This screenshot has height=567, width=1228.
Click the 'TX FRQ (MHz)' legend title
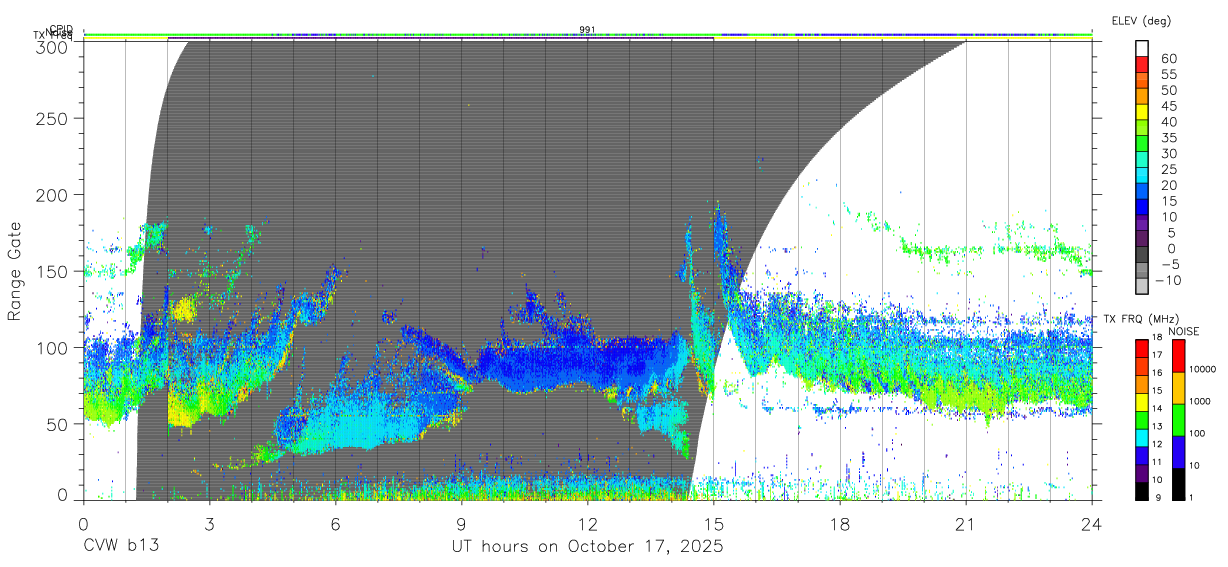pyautogui.click(x=1141, y=319)
